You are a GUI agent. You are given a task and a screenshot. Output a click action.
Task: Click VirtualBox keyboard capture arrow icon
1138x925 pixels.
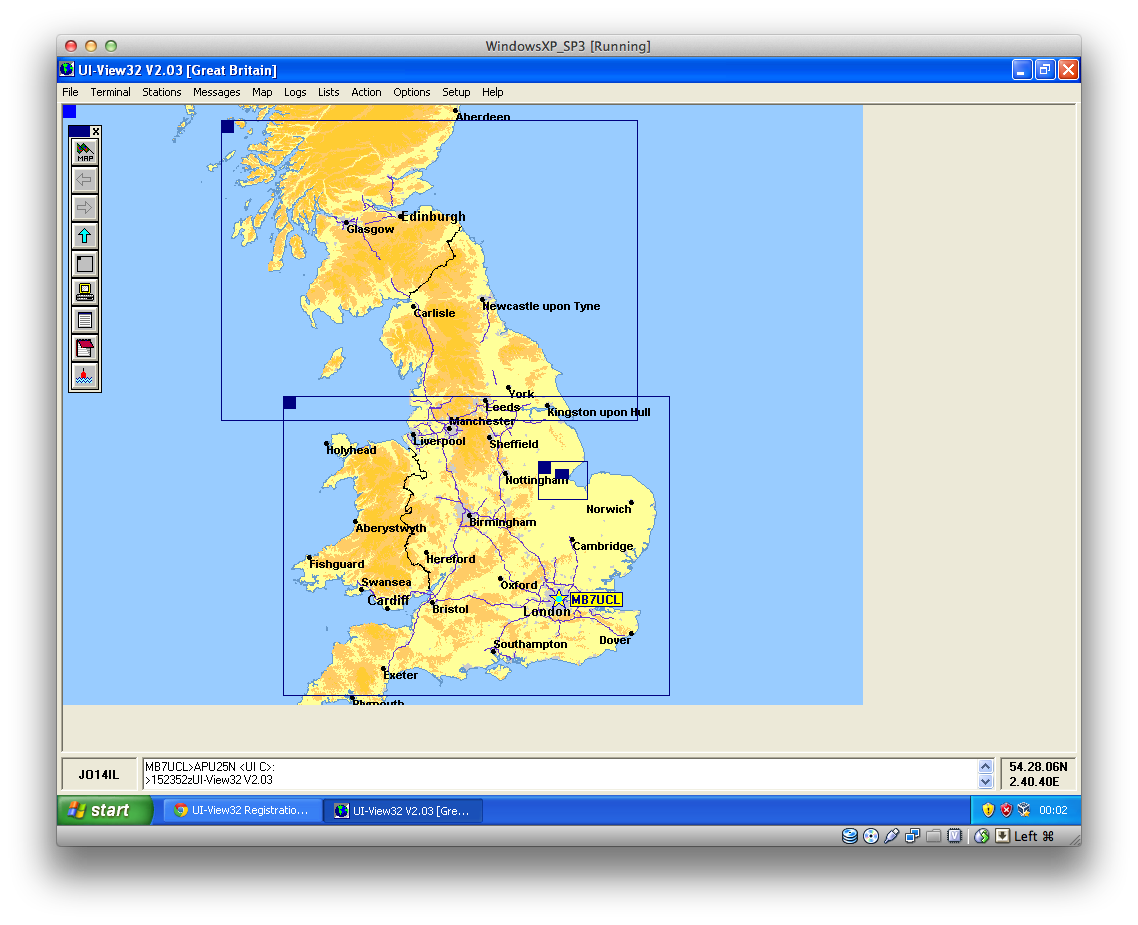(x=1002, y=836)
